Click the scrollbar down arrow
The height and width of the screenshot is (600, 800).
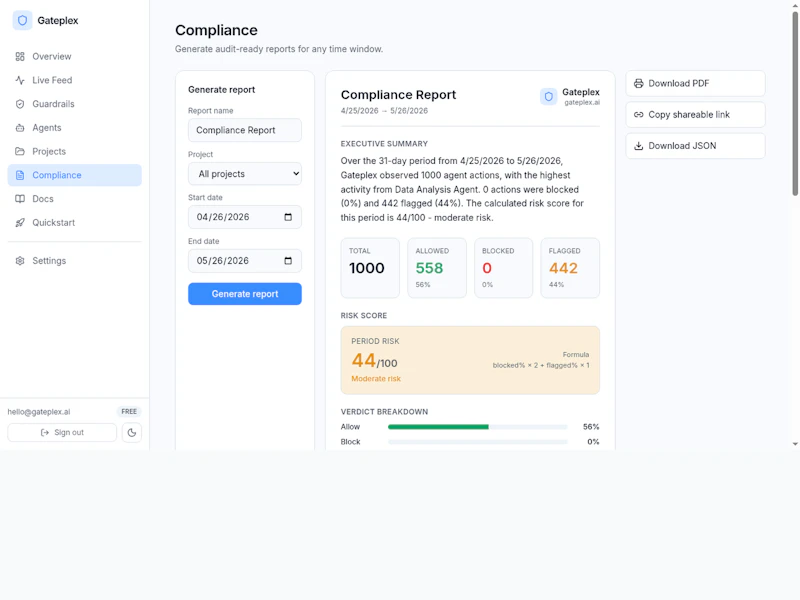[x=795, y=444]
